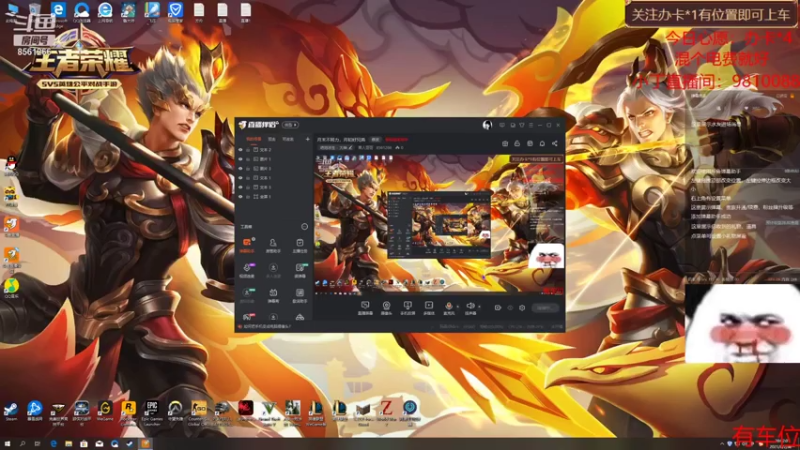Image resolution: width=800 pixels, height=450 pixels.
Task: Open the person-silhouette tool in toolbox first row
Action: 273,244
